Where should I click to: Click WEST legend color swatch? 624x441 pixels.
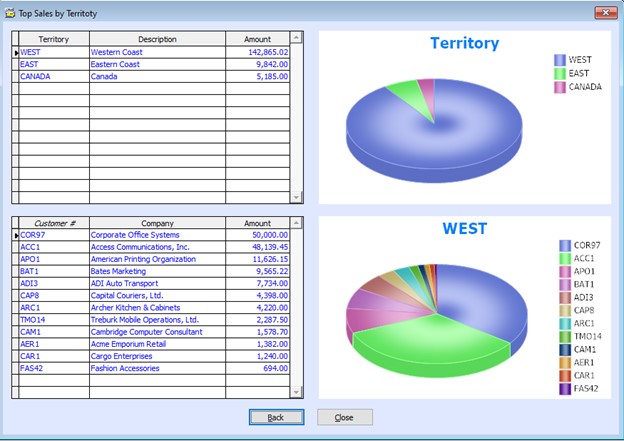[x=559, y=60]
